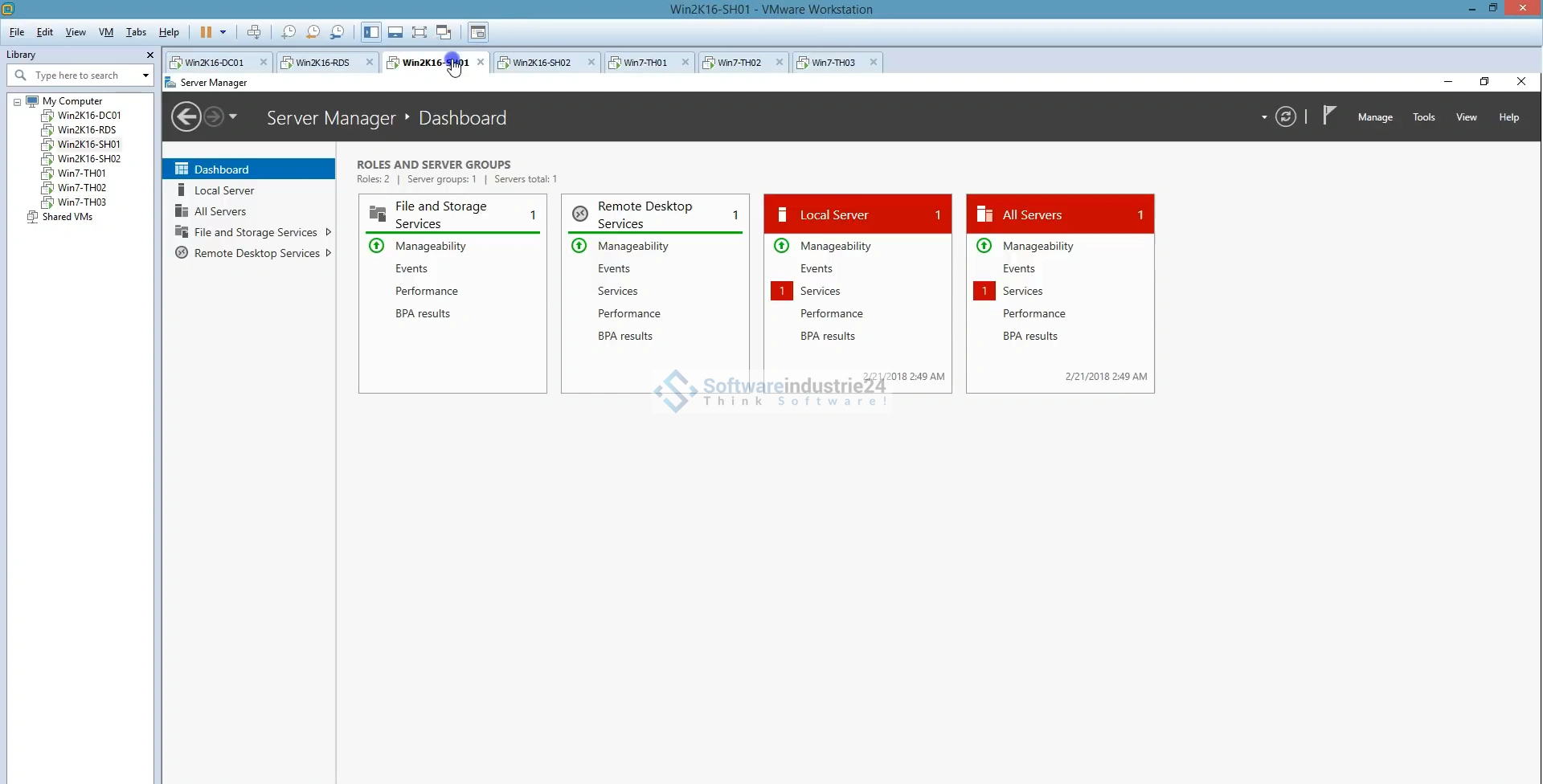Click the Server Manager back arrow
The image size is (1543, 784).
tap(186, 117)
